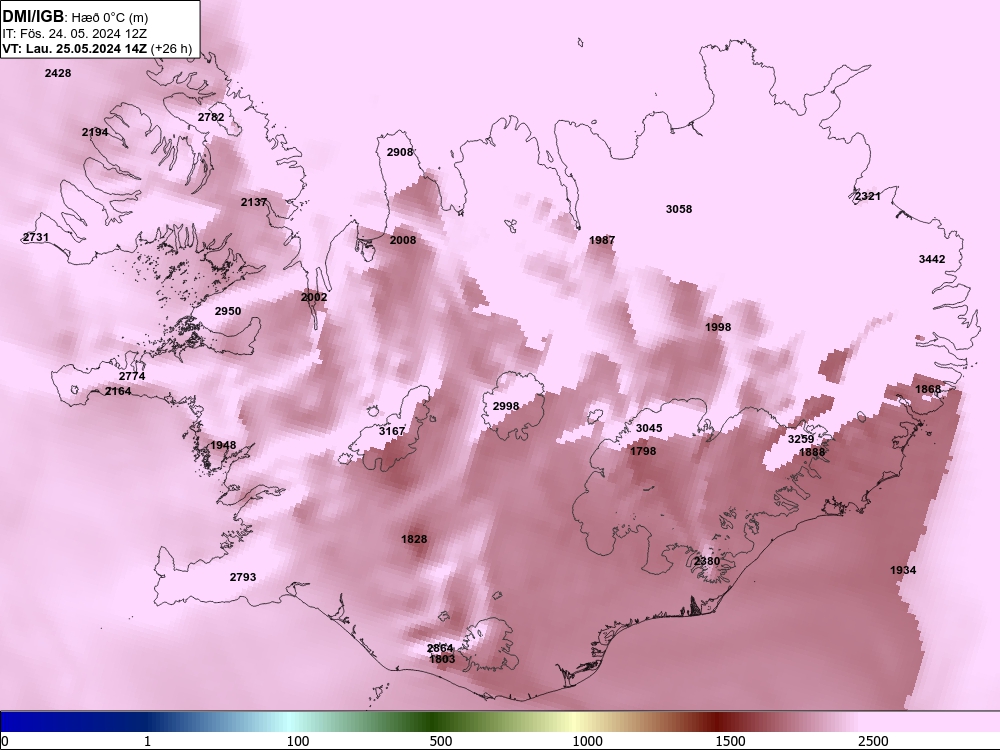Click the map value 2164
Viewport: 1000px width, 750px height.
(118, 392)
